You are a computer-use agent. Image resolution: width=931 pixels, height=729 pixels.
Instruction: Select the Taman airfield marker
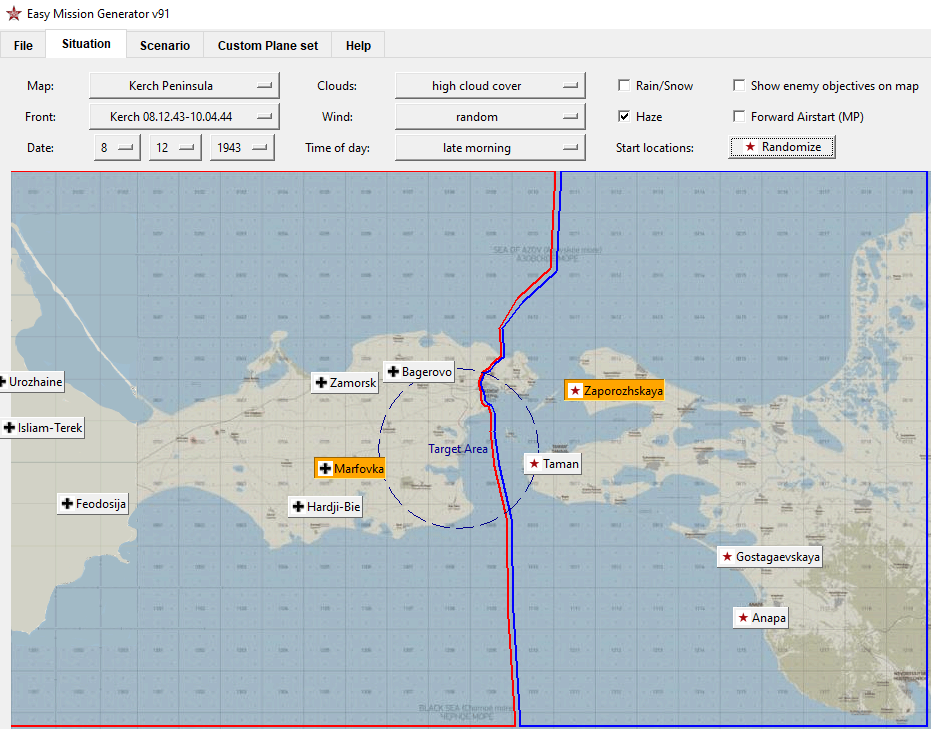[552, 464]
